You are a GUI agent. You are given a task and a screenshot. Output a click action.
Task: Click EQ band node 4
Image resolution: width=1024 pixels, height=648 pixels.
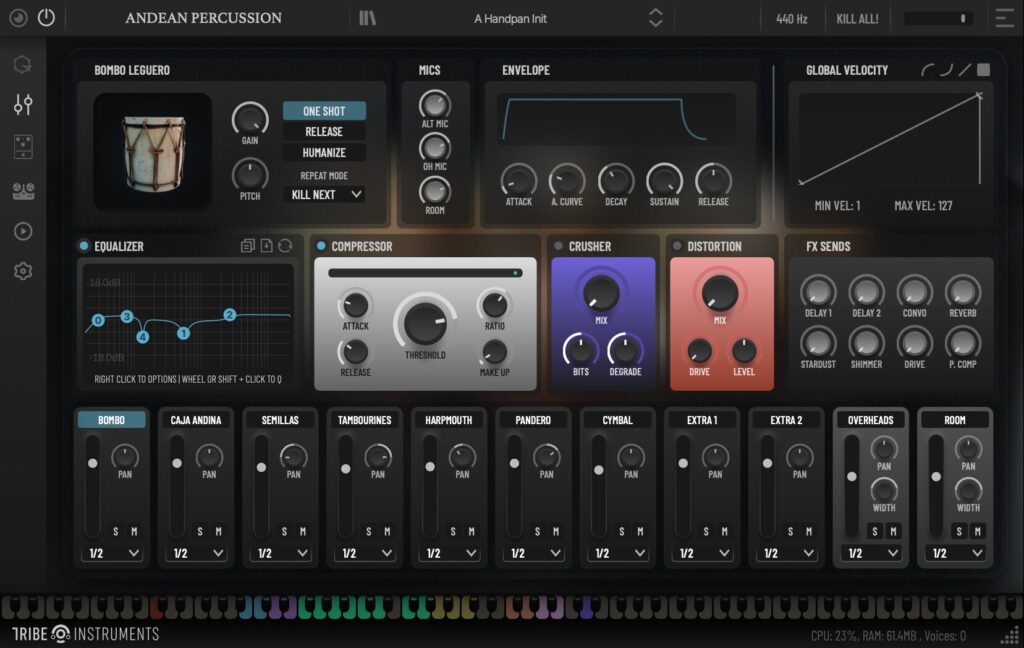point(142,337)
